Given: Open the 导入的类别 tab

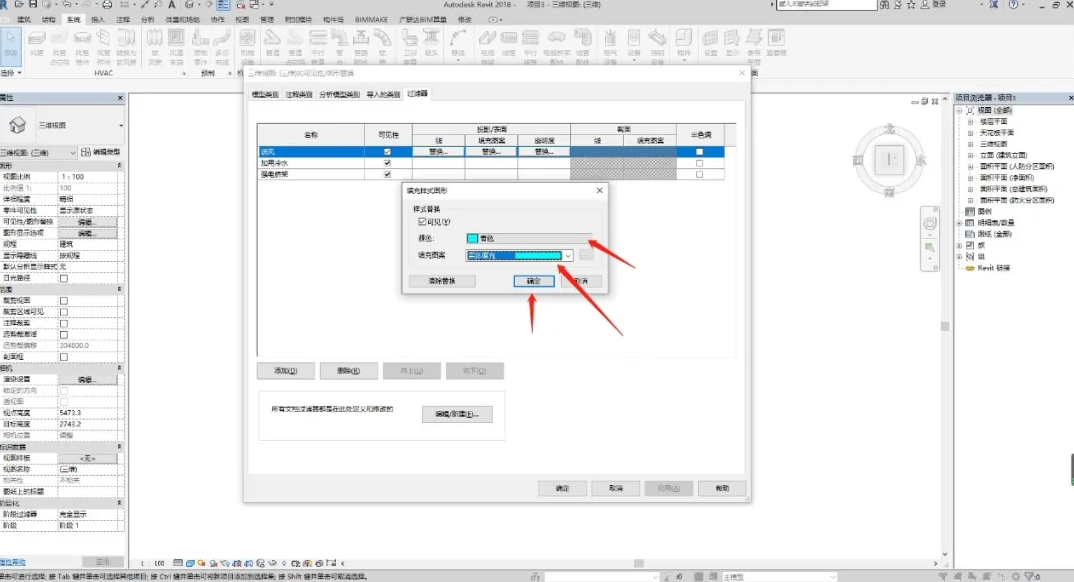Looking at the screenshot, I should click(383, 94).
